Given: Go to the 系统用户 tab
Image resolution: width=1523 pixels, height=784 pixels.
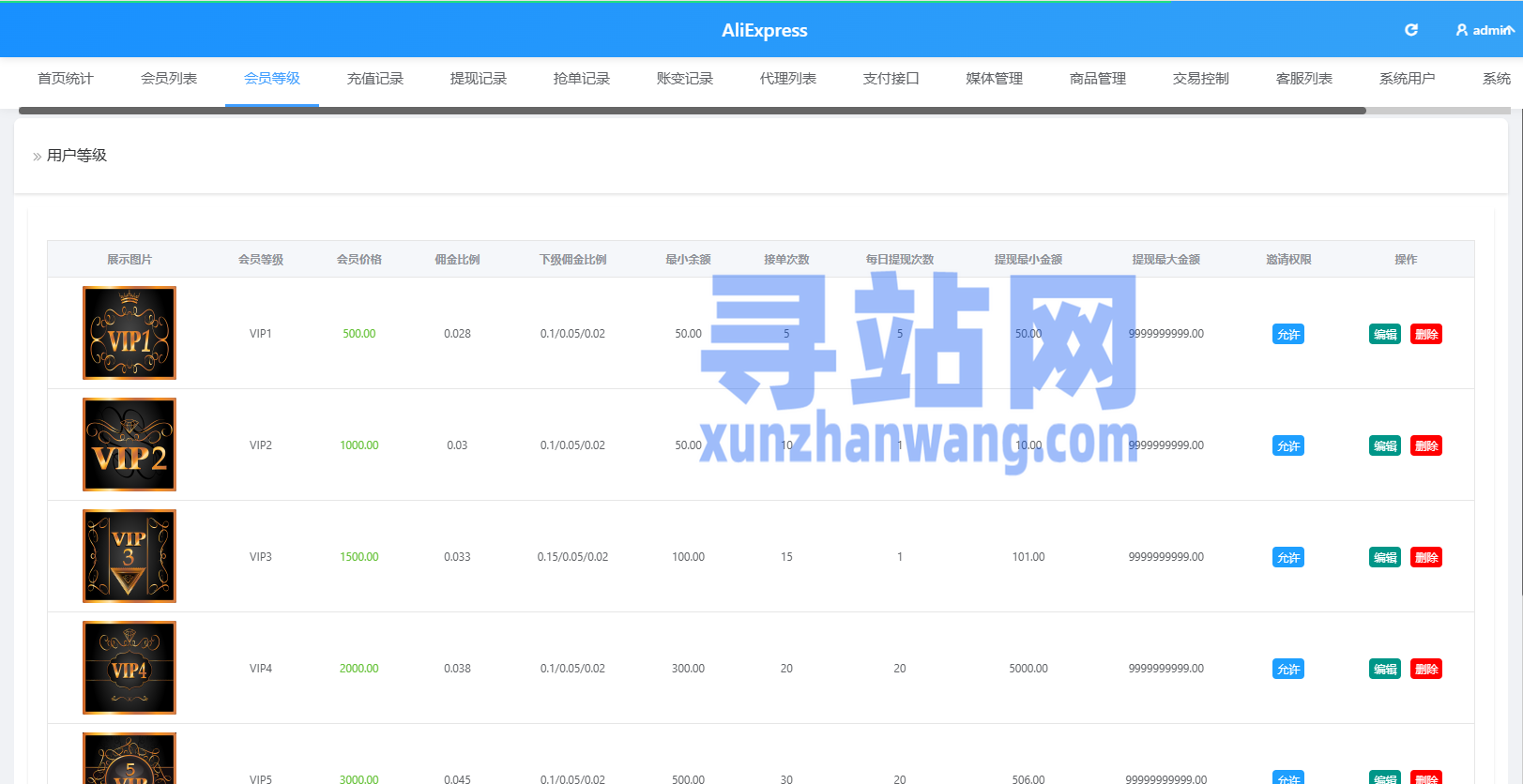Looking at the screenshot, I should coord(1408,79).
